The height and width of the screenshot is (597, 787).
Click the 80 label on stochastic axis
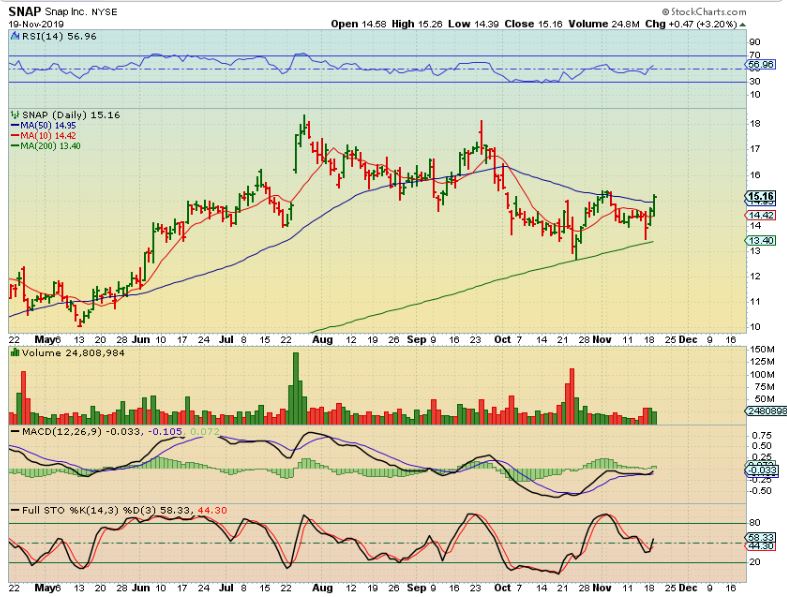[754, 523]
